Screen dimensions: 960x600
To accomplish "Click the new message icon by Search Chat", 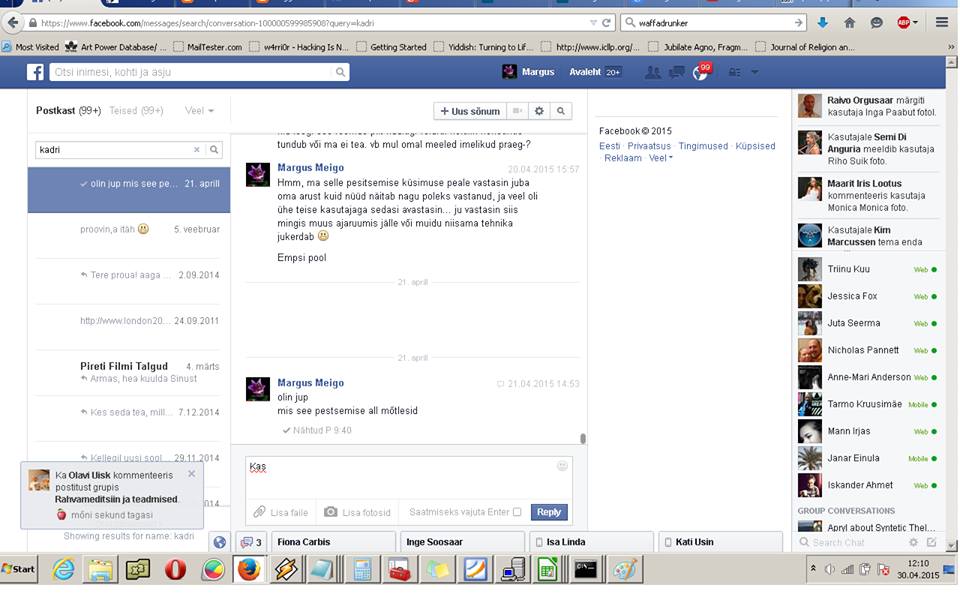I will click(932, 542).
